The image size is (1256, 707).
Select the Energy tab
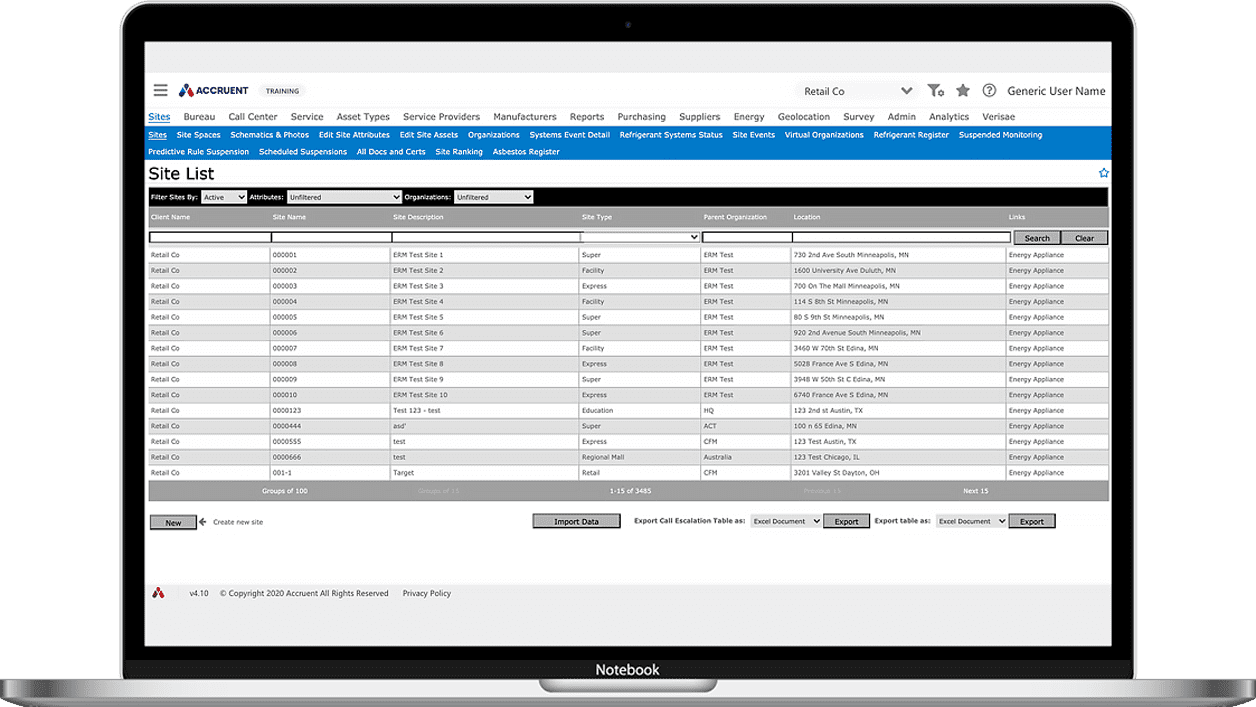point(748,117)
